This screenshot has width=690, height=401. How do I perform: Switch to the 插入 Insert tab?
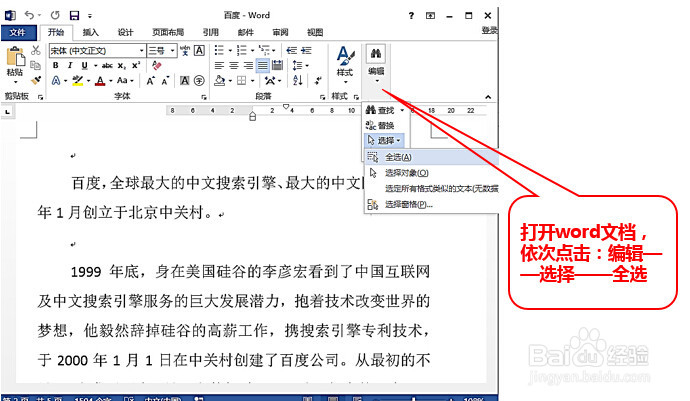click(91, 32)
